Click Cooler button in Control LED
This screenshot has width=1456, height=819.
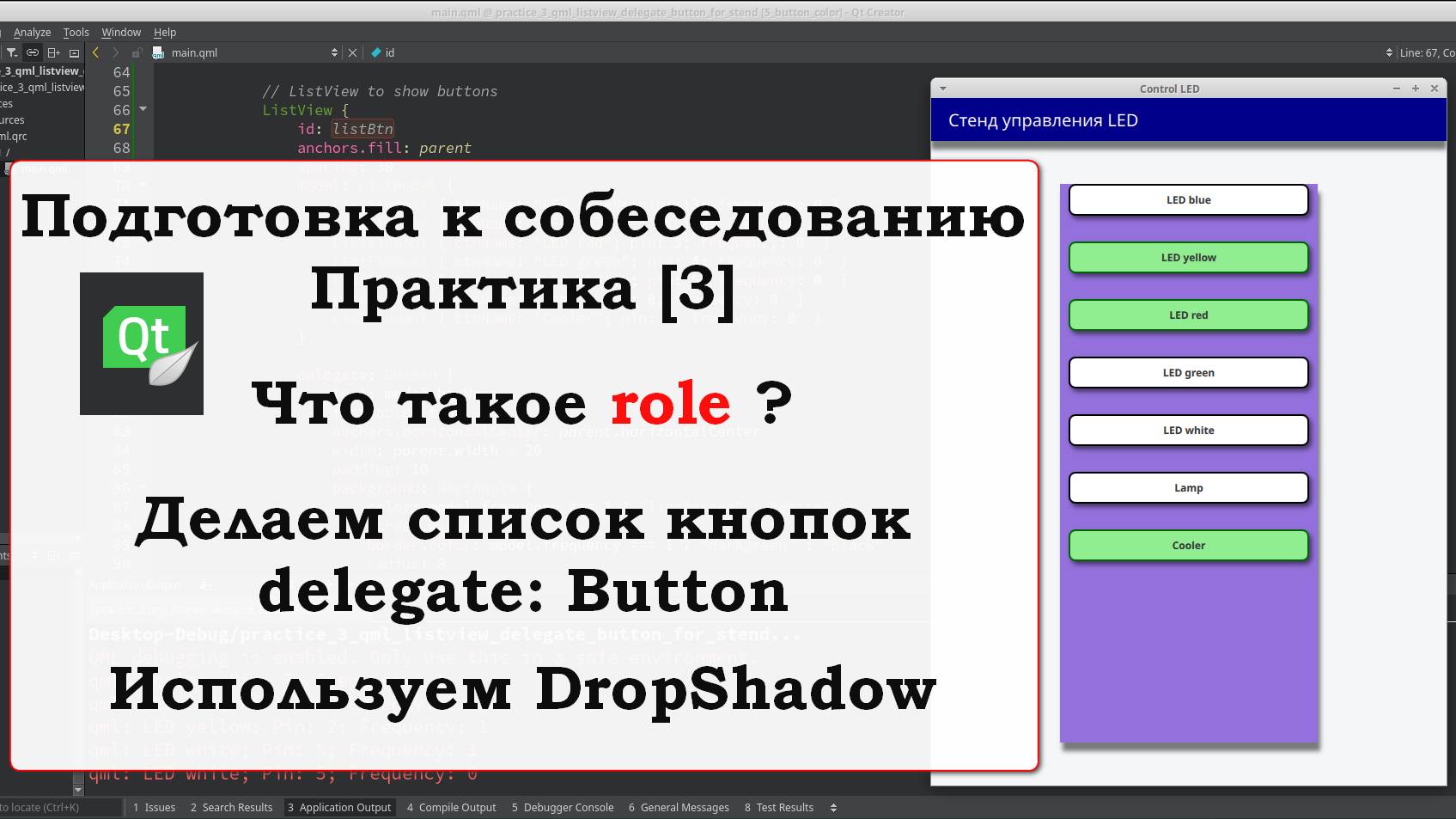pos(1189,546)
